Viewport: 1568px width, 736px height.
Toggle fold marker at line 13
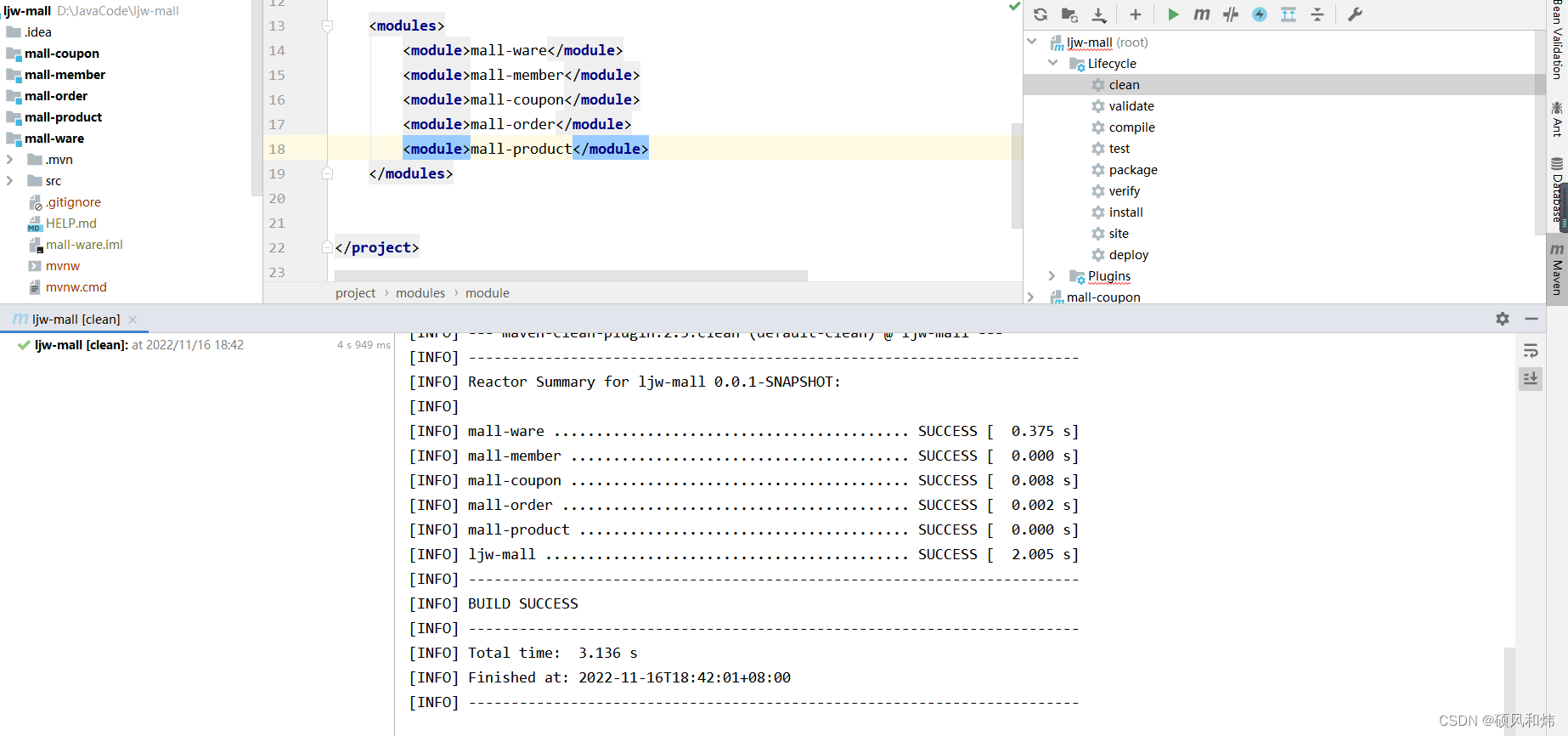pos(327,26)
